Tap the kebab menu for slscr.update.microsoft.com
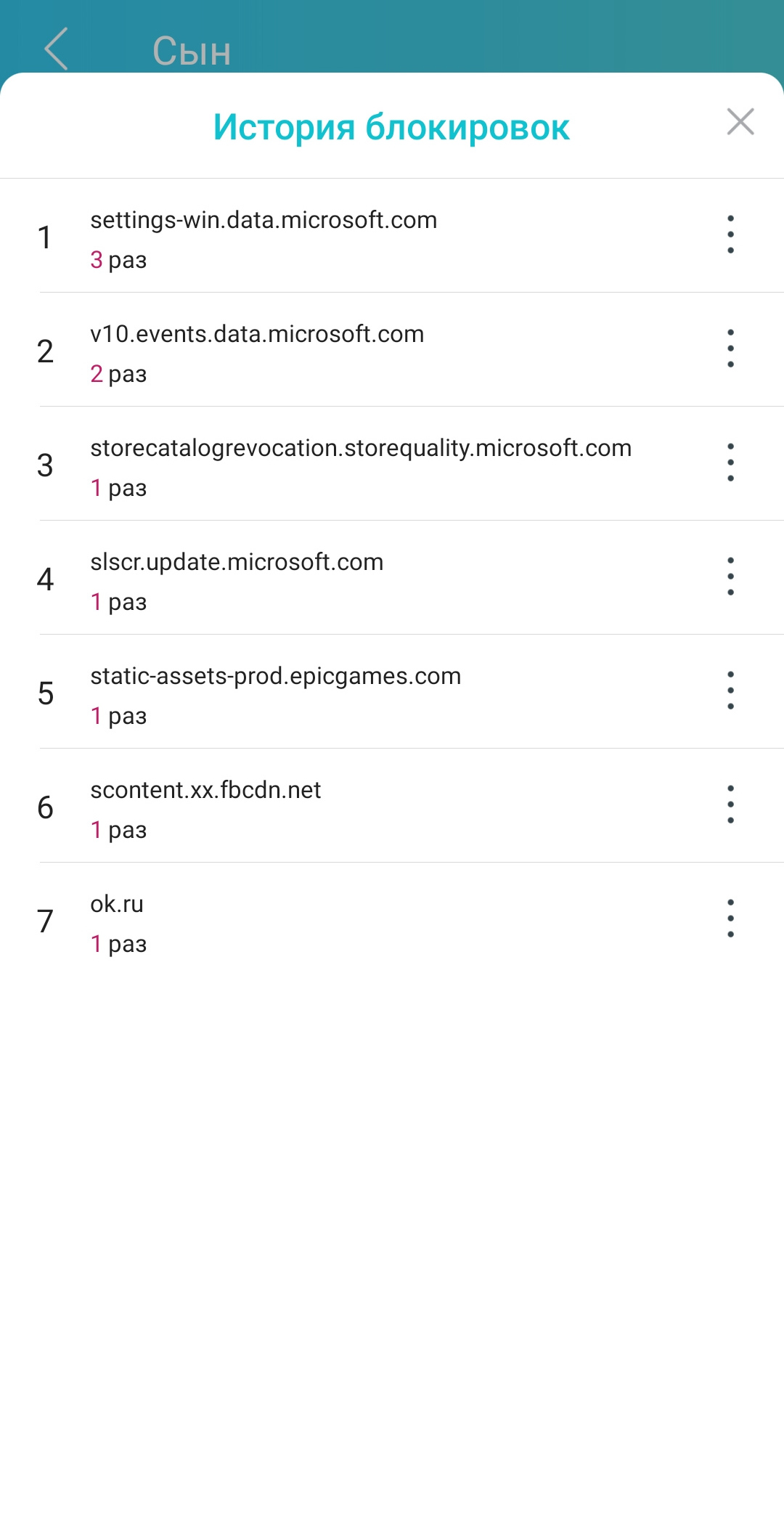Viewport: 784px width, 1535px height. 730,577
